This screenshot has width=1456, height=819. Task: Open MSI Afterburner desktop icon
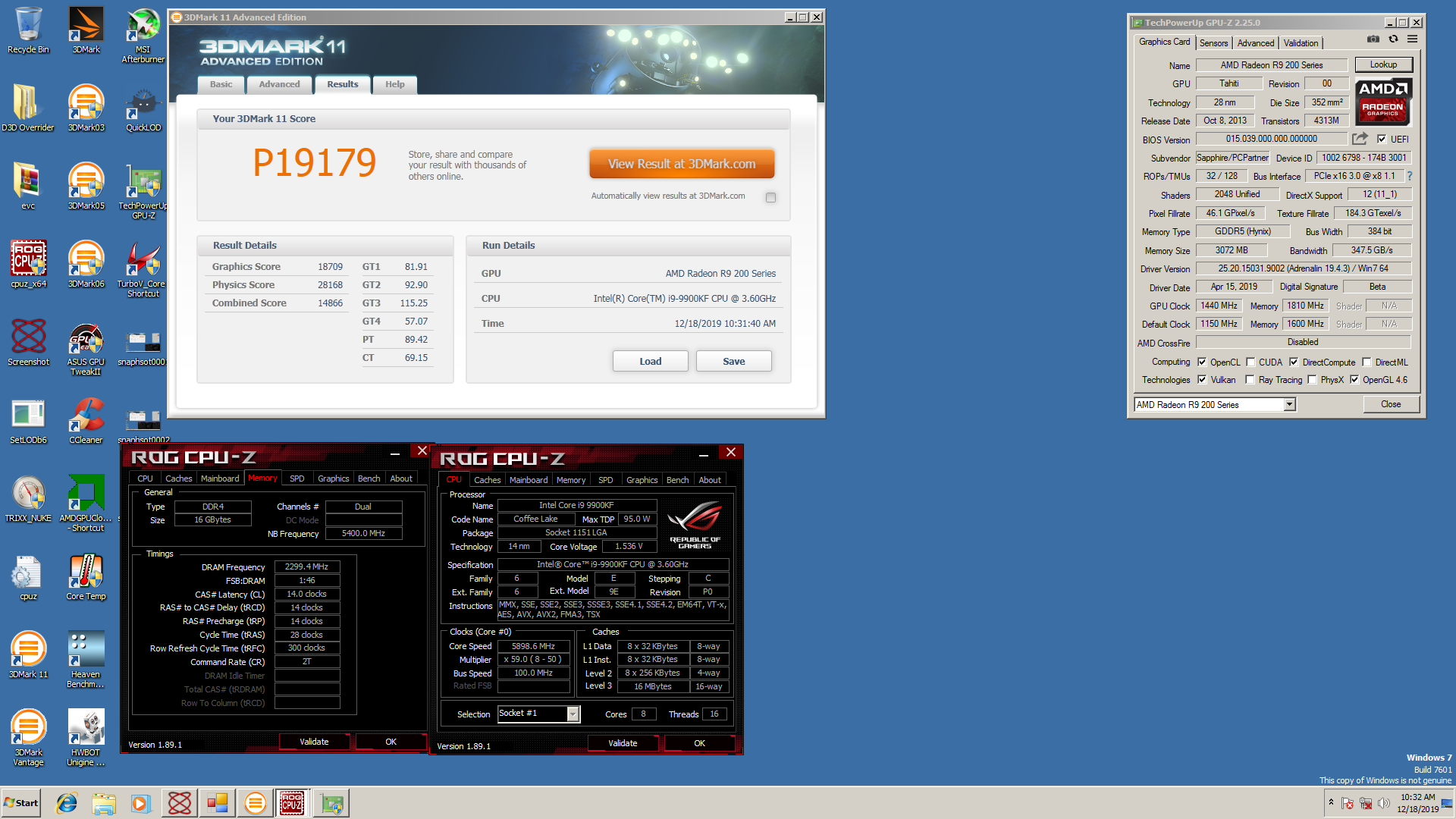click(143, 35)
